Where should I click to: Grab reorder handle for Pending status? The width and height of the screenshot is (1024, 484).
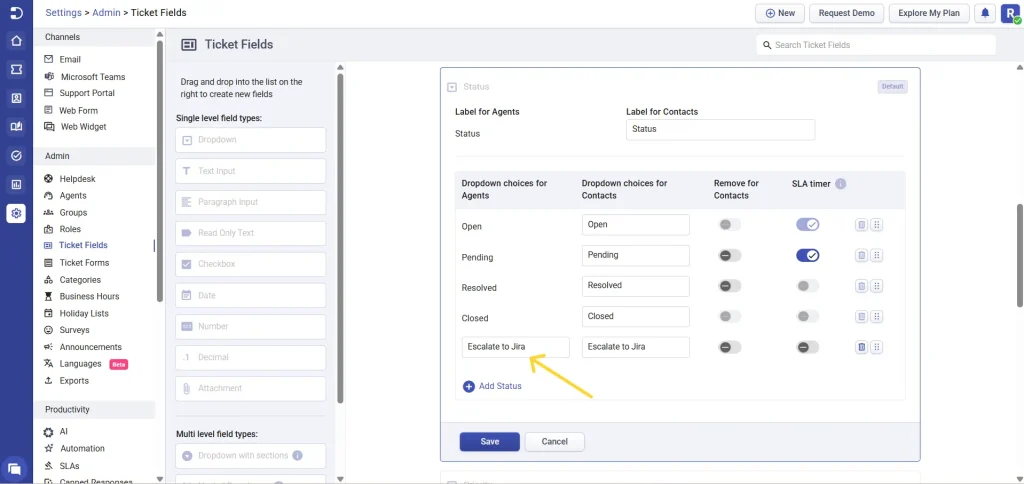point(877,255)
